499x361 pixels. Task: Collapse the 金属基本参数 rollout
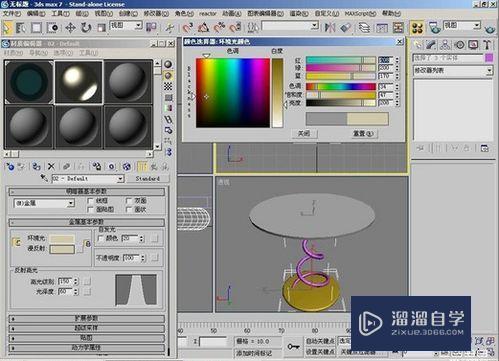click(87, 222)
